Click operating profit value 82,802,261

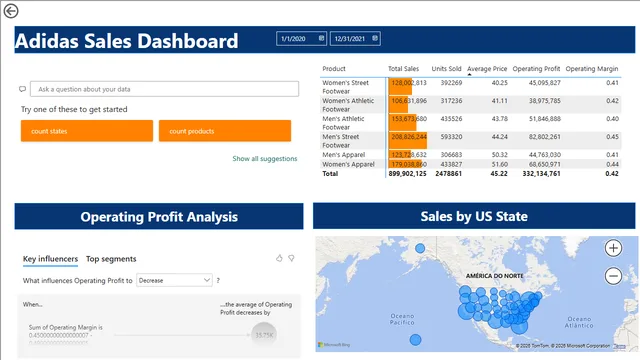(544, 137)
